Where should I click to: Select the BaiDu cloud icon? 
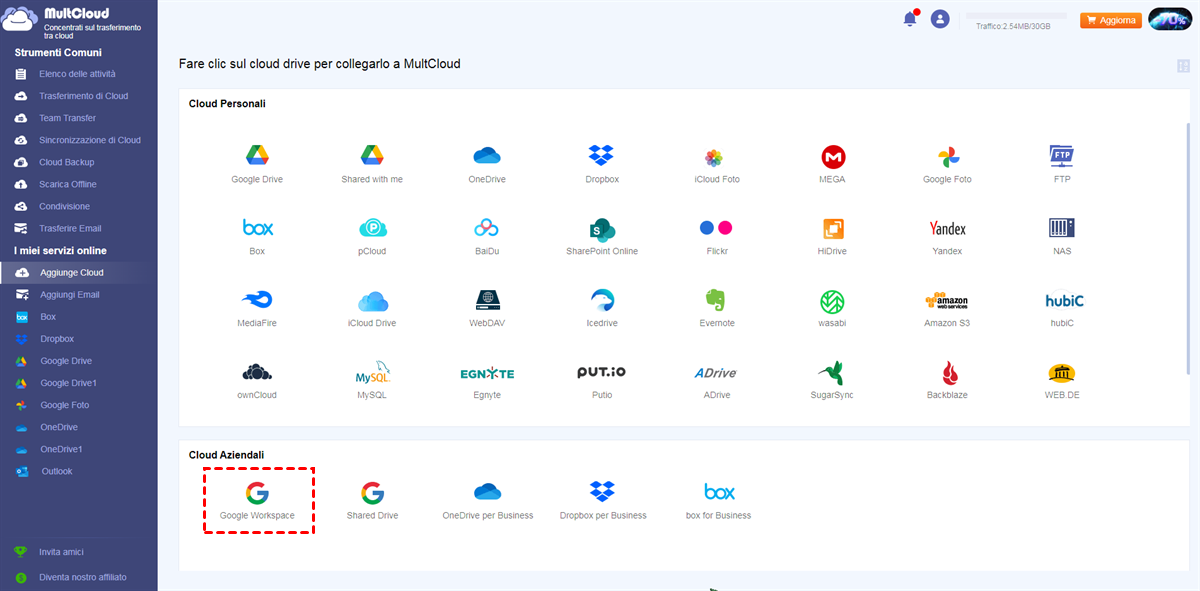[x=486, y=228]
